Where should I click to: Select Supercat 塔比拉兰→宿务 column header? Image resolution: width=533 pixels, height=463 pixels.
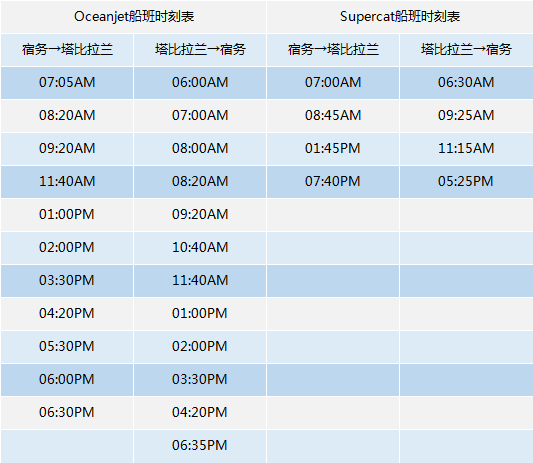466,50
